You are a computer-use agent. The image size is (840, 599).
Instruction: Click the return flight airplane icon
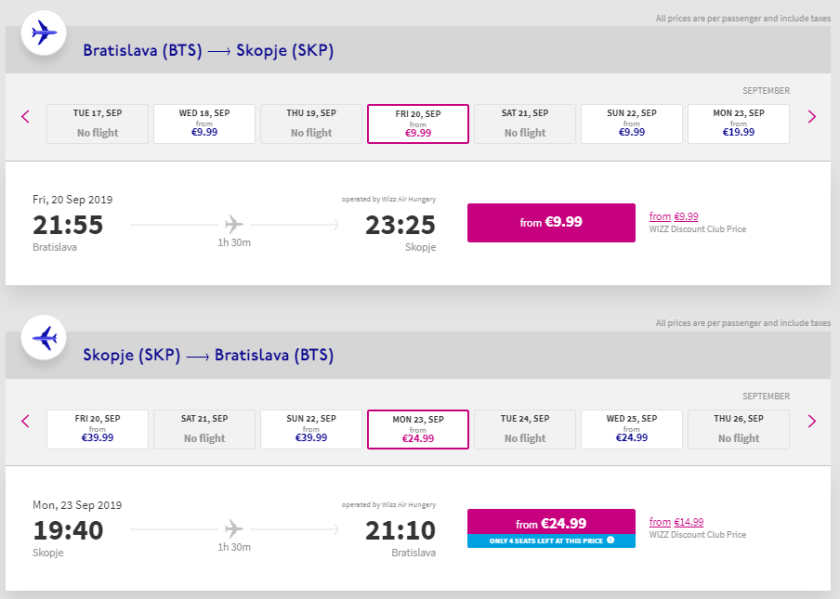tap(44, 338)
